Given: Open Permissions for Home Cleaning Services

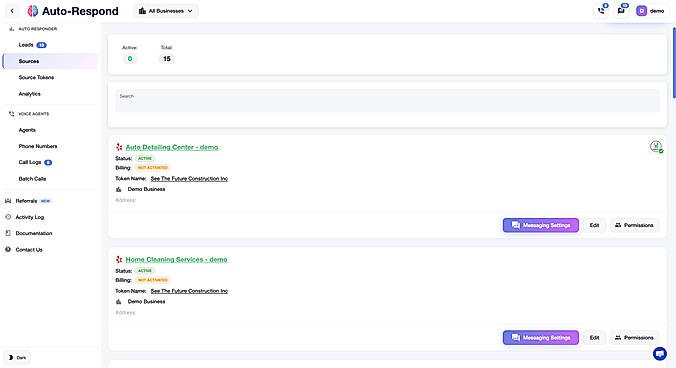Looking at the screenshot, I should pos(634,338).
